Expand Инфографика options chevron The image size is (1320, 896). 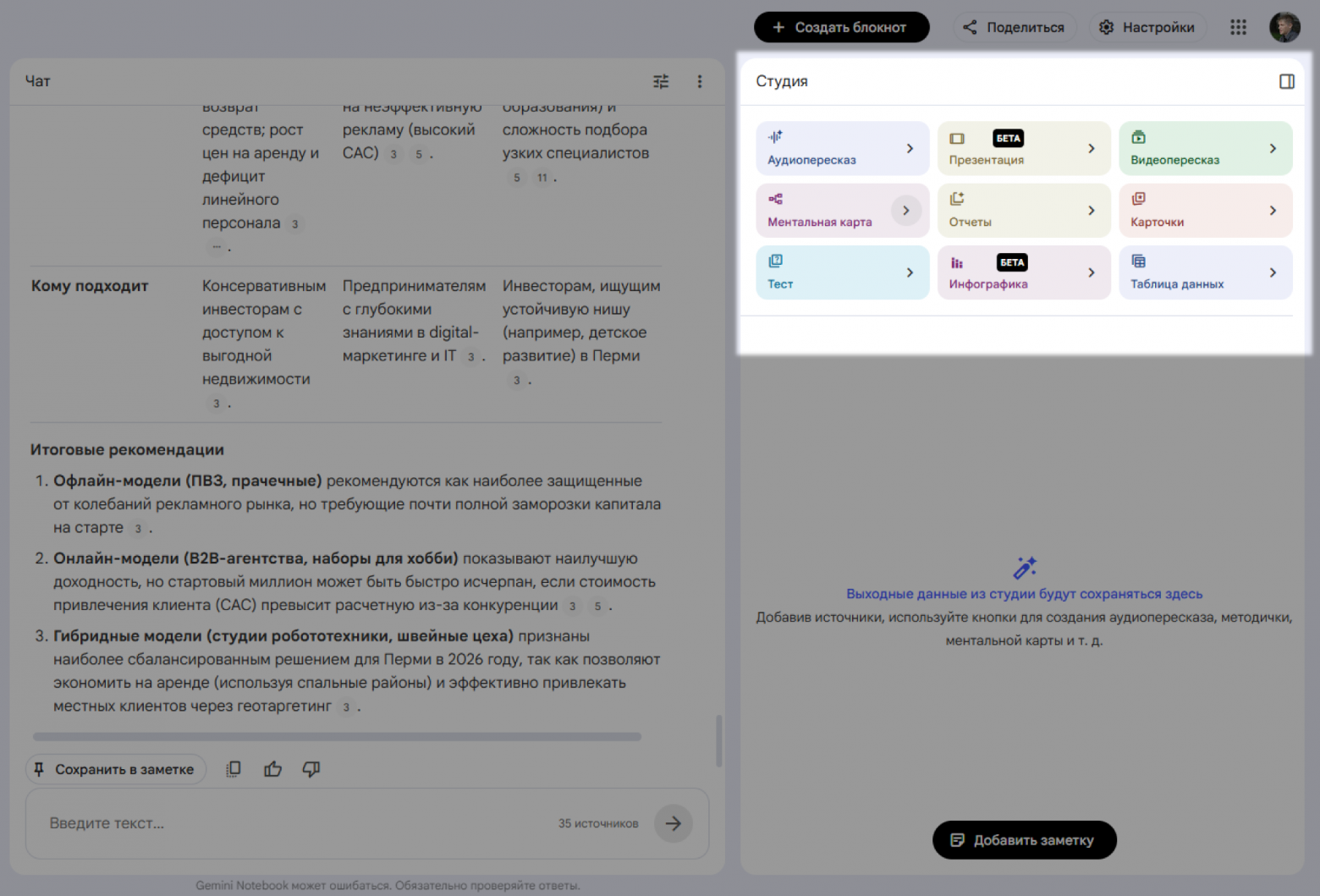point(1092,272)
